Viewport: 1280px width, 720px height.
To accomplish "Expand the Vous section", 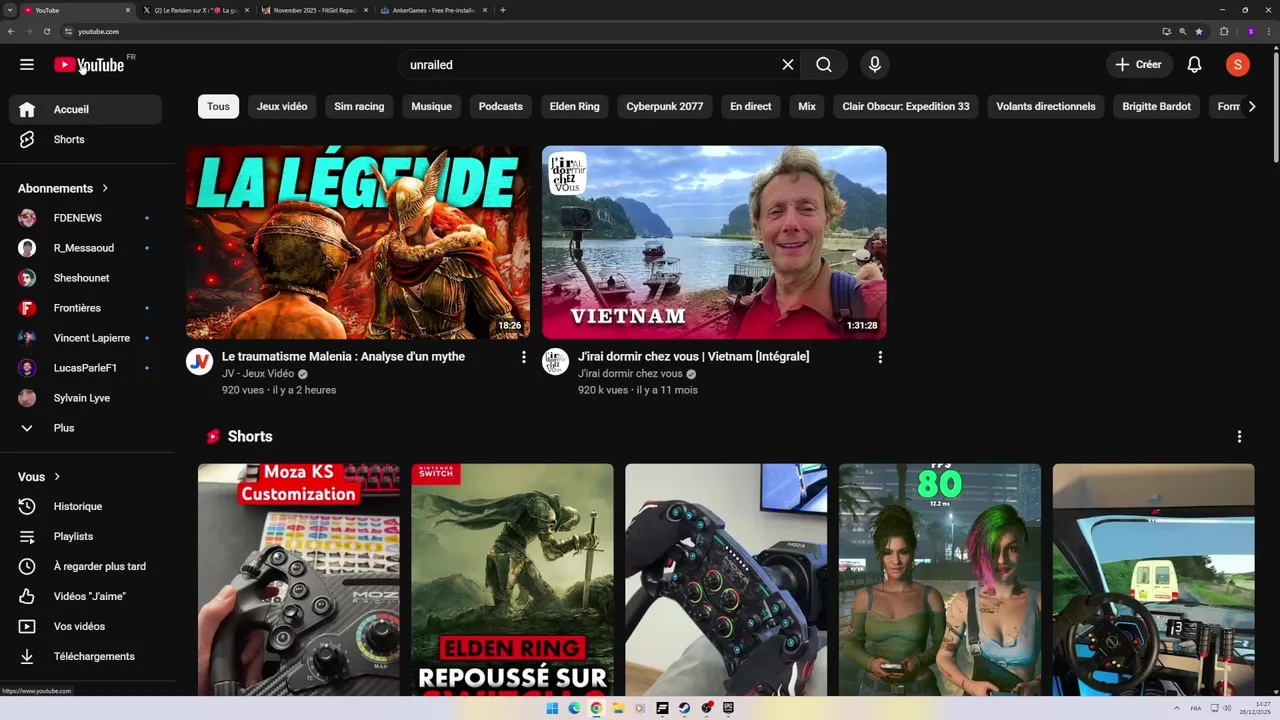I will [x=39, y=477].
